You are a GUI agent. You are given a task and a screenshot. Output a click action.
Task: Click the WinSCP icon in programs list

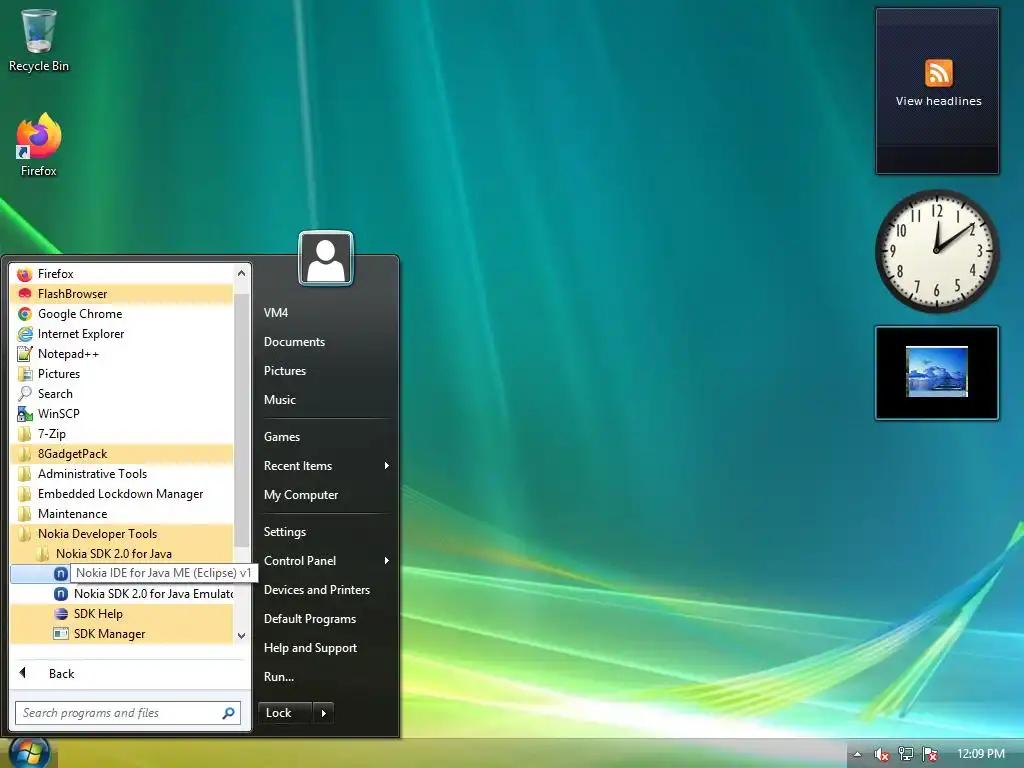pyautogui.click(x=25, y=414)
